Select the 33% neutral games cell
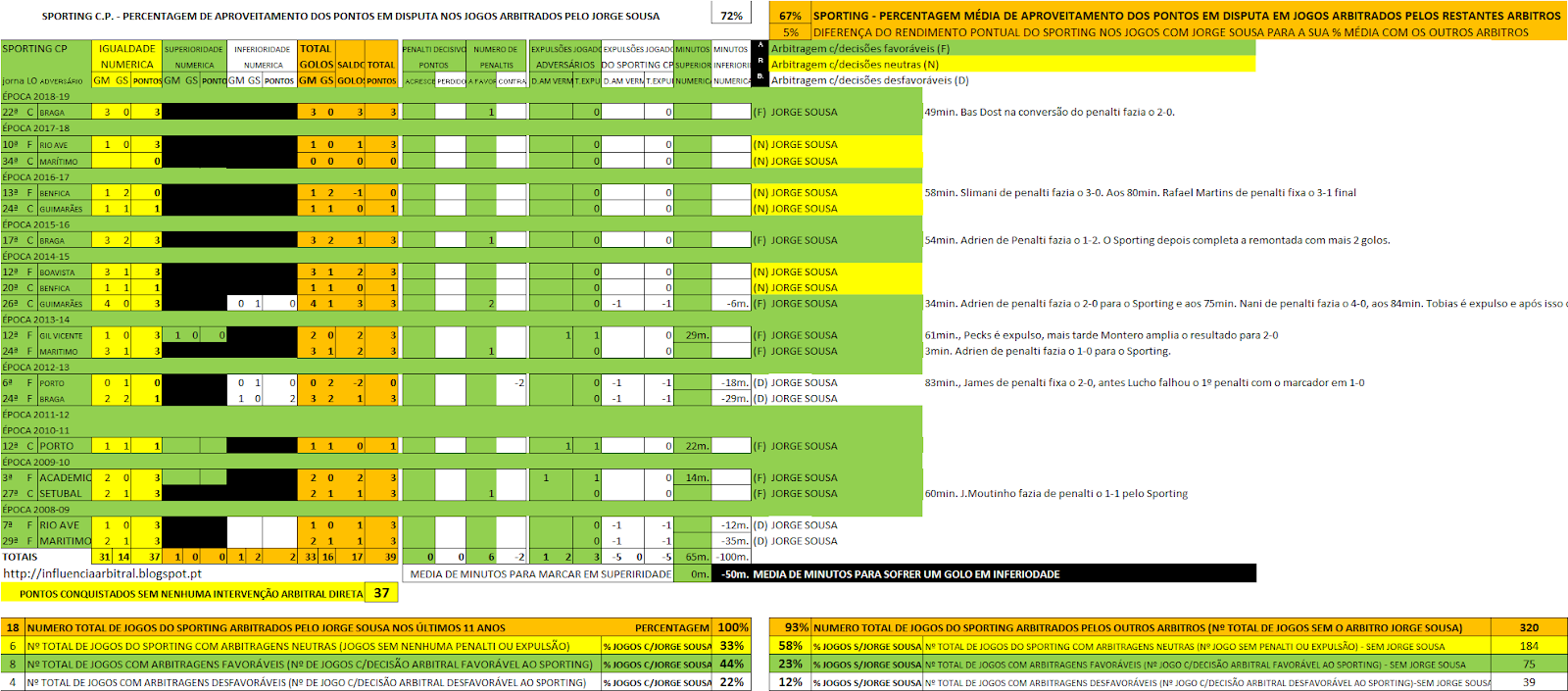 [732, 646]
